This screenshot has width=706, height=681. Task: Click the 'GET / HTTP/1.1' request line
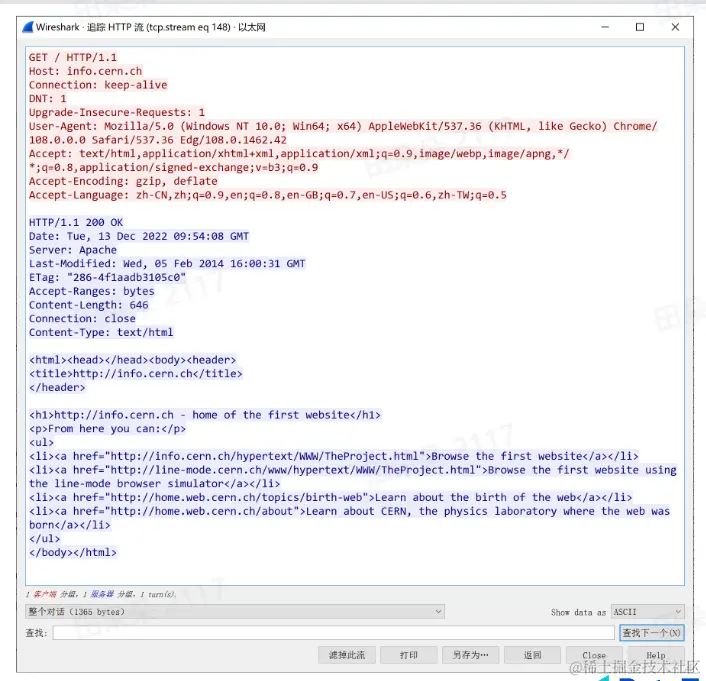pos(73,58)
